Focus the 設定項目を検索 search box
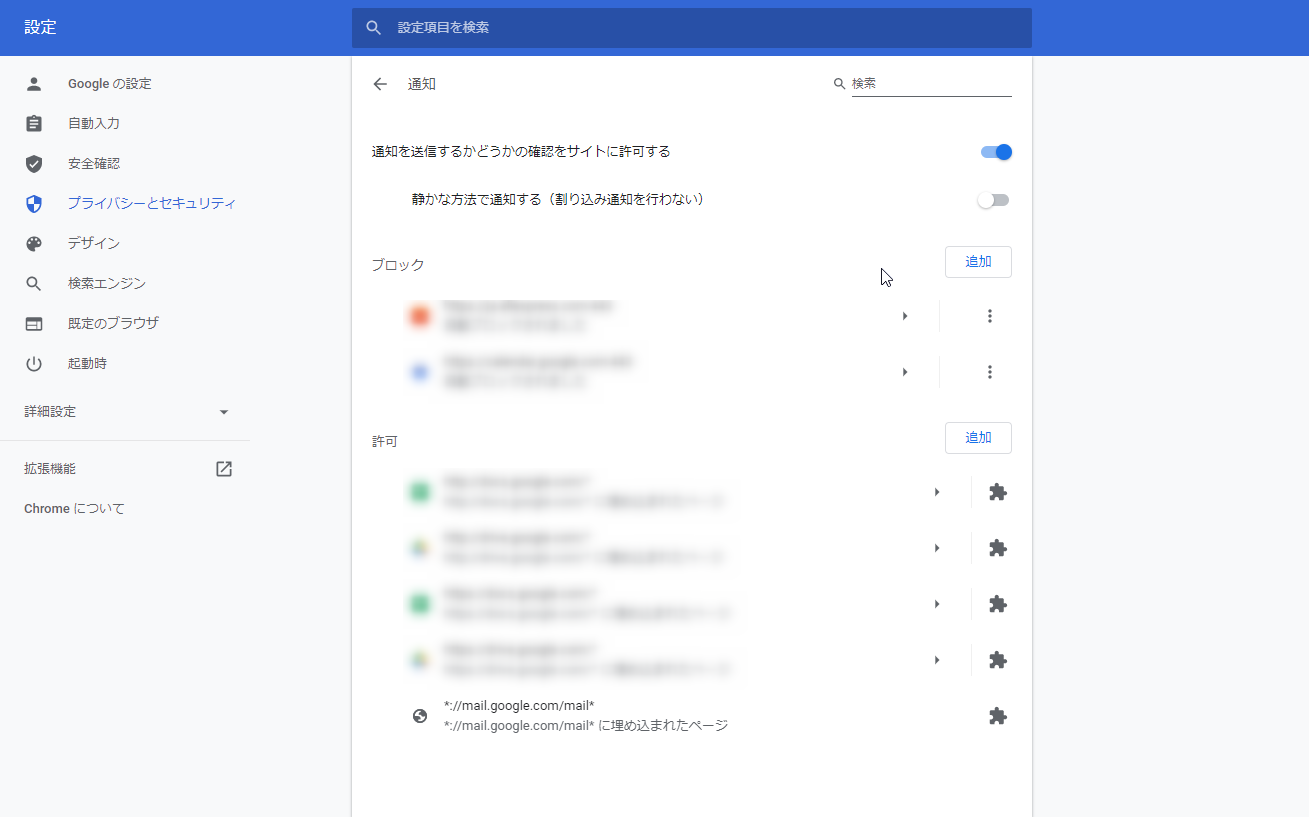Image resolution: width=1309 pixels, height=817 pixels. pyautogui.click(x=691, y=28)
